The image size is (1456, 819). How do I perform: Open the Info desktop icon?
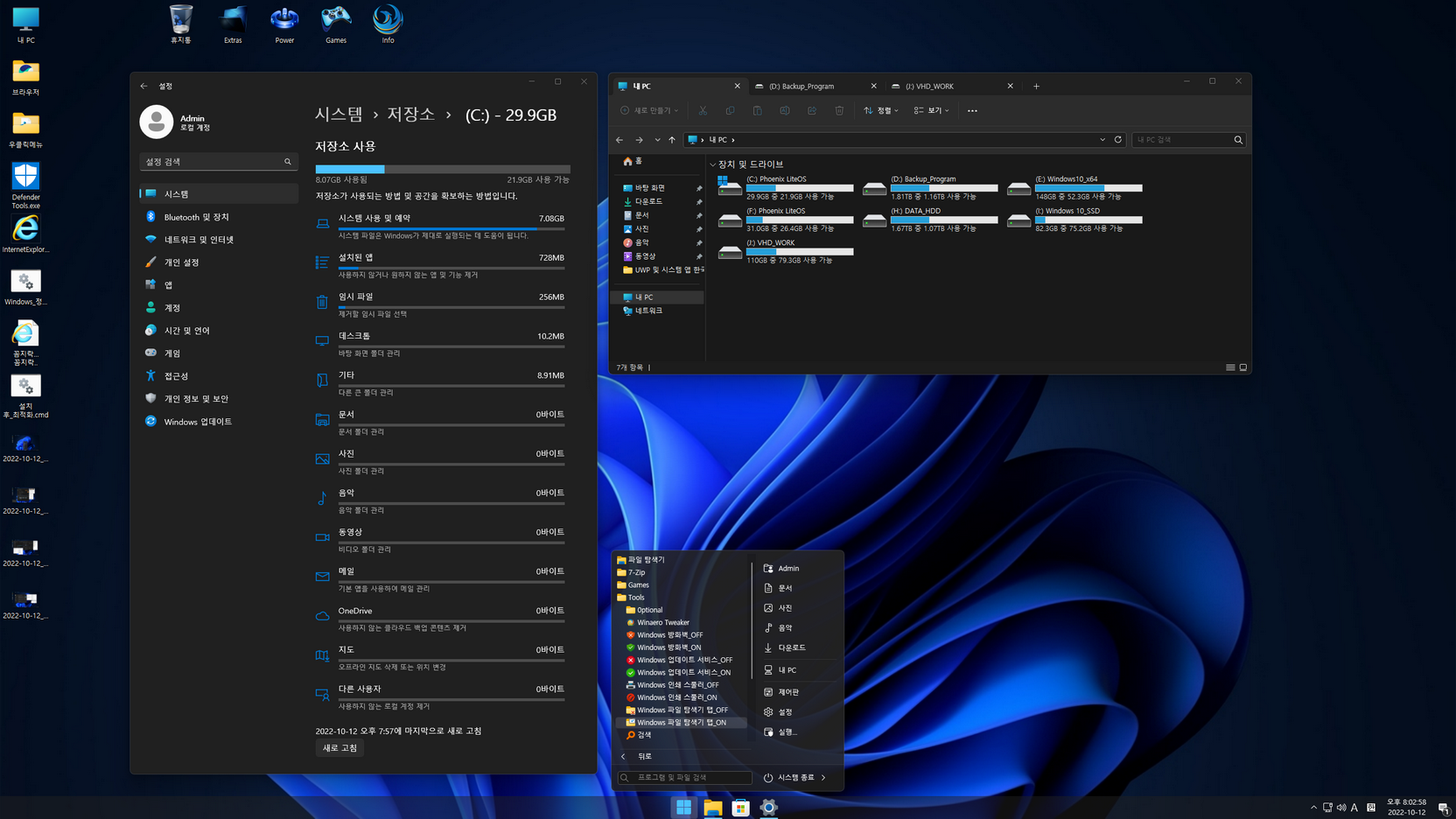point(388,24)
